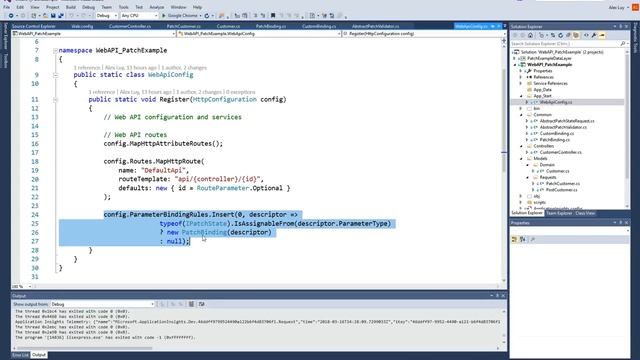
Task: Click the '1 reference' CodeLens link above WebApiConfig
Action: click(87, 67)
